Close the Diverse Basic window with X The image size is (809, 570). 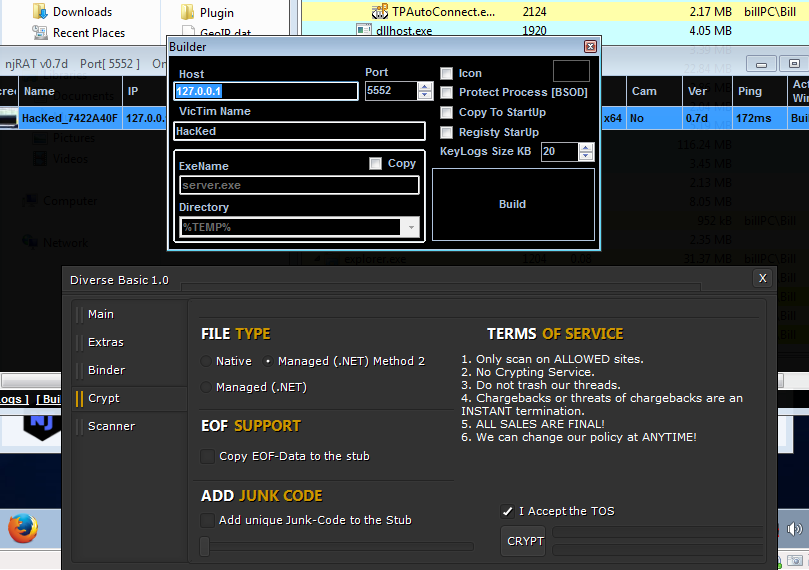[762, 279]
